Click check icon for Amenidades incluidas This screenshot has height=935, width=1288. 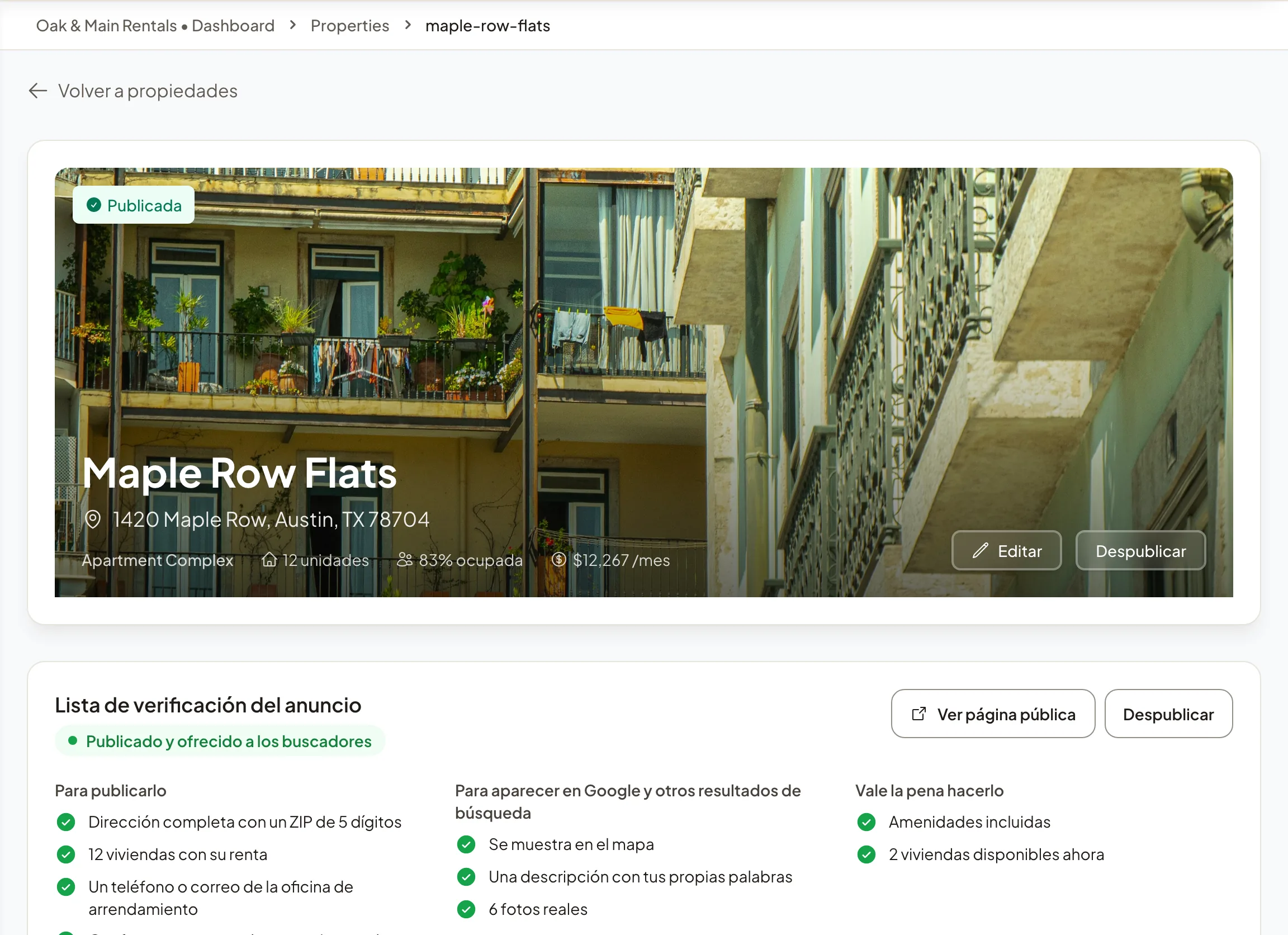(866, 822)
